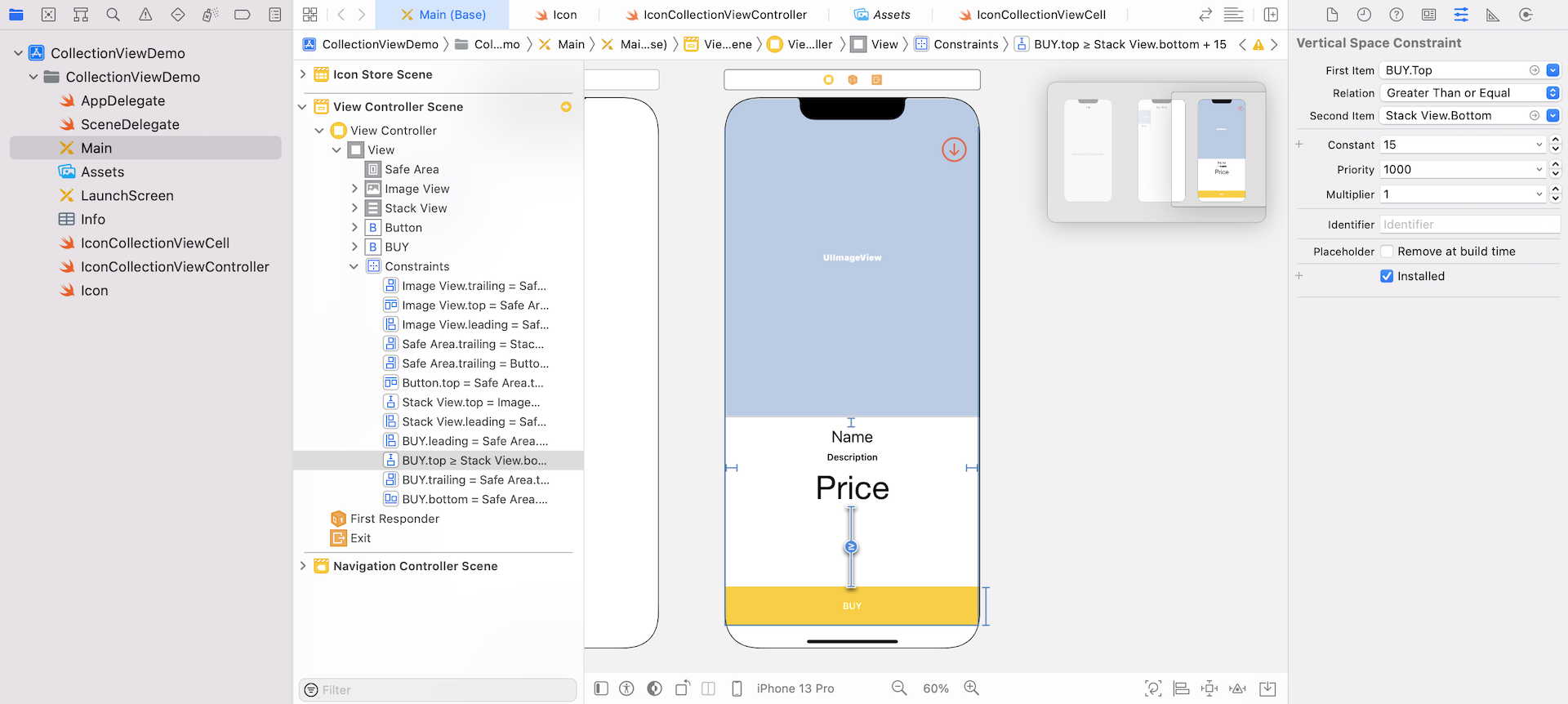Enable Remove at build time checkbox

click(x=1387, y=252)
